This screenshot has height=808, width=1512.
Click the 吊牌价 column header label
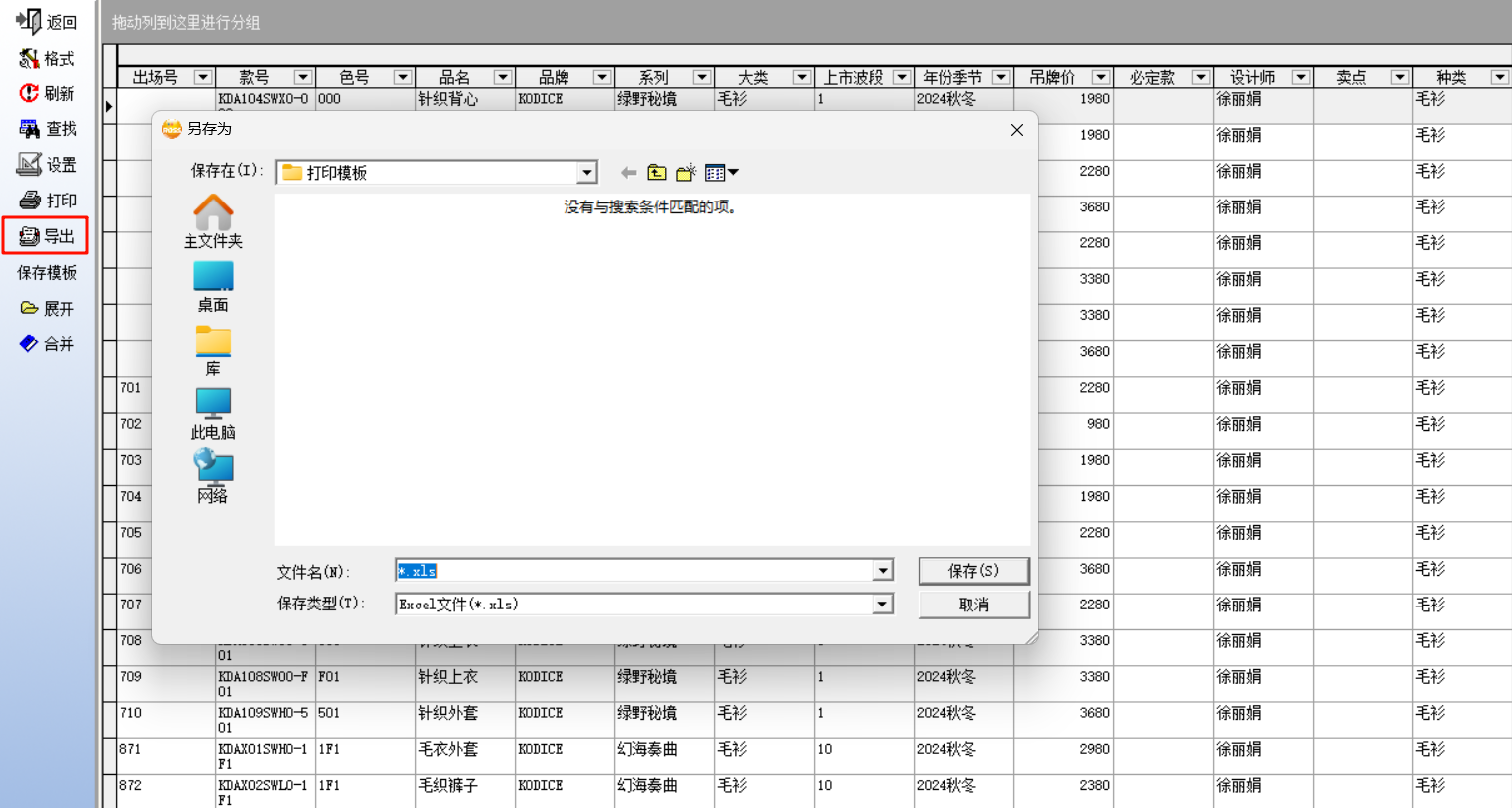1052,77
